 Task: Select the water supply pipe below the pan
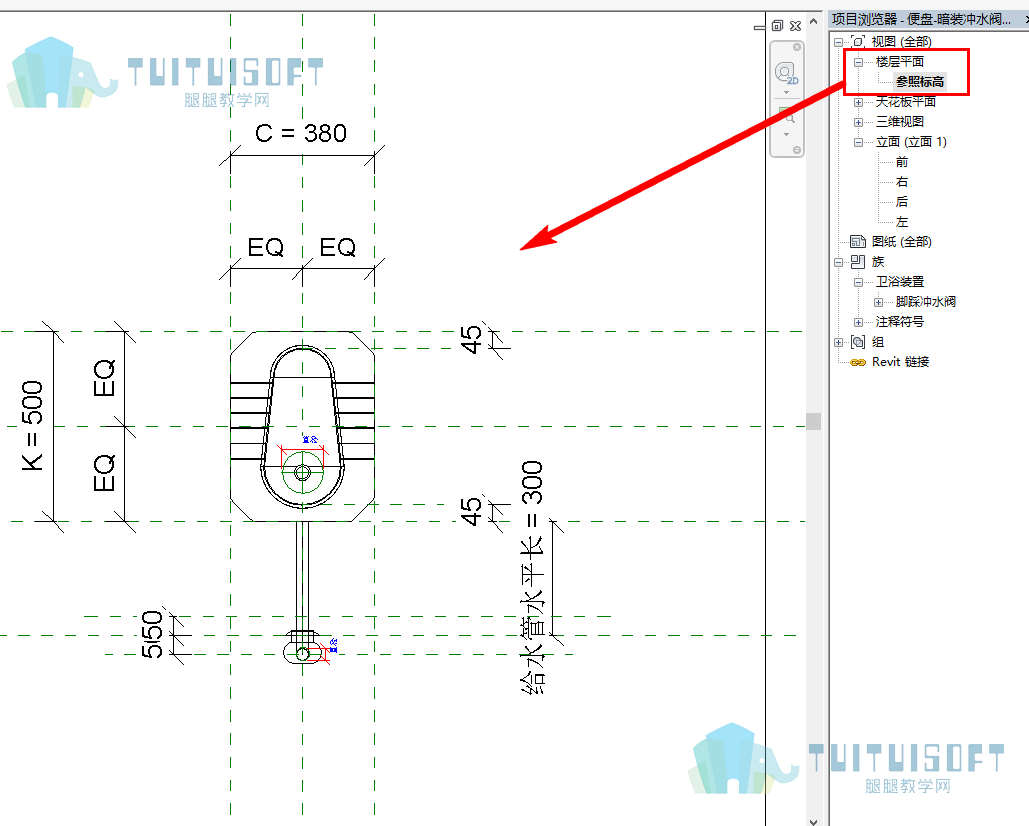pos(303,576)
